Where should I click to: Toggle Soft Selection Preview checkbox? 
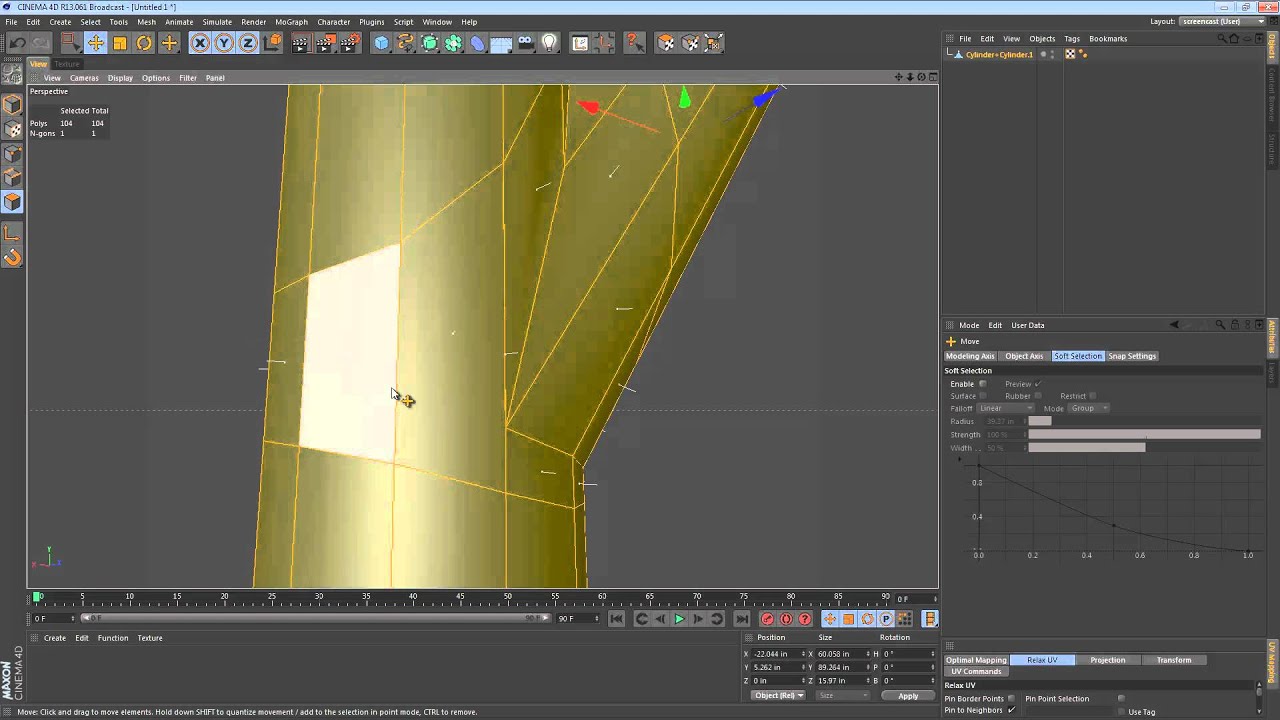coord(1037,384)
